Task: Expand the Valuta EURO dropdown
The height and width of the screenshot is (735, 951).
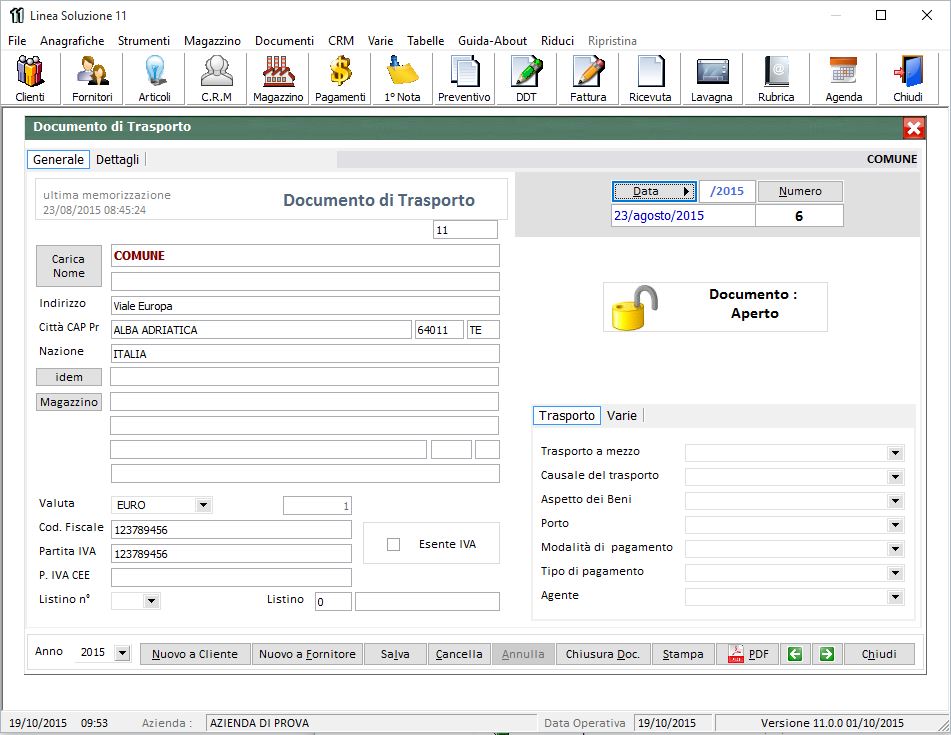Action: (203, 505)
